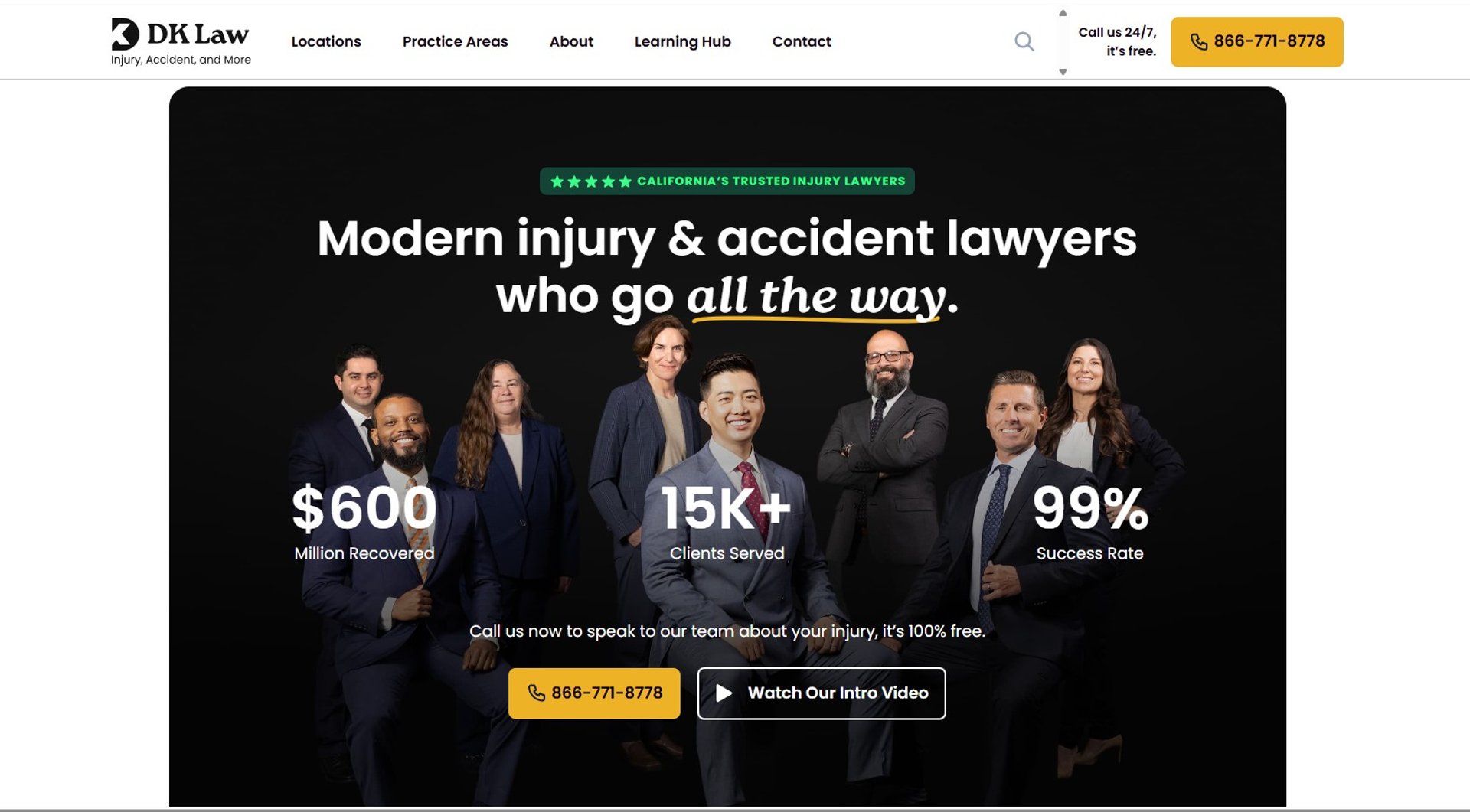Open the Practice Areas menu
The width and height of the screenshot is (1470, 812).
coord(455,41)
